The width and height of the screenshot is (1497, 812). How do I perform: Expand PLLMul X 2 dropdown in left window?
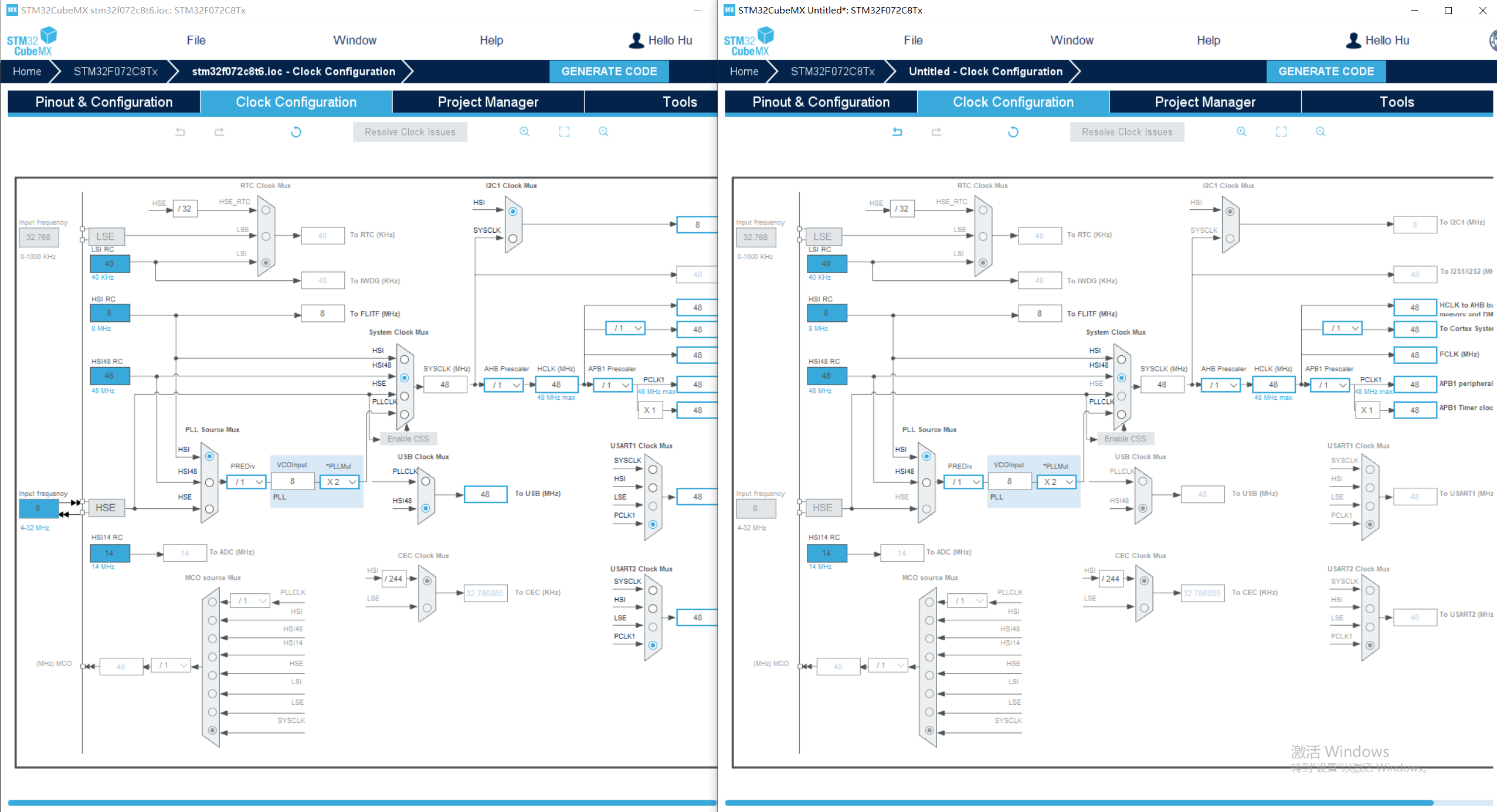pos(340,482)
